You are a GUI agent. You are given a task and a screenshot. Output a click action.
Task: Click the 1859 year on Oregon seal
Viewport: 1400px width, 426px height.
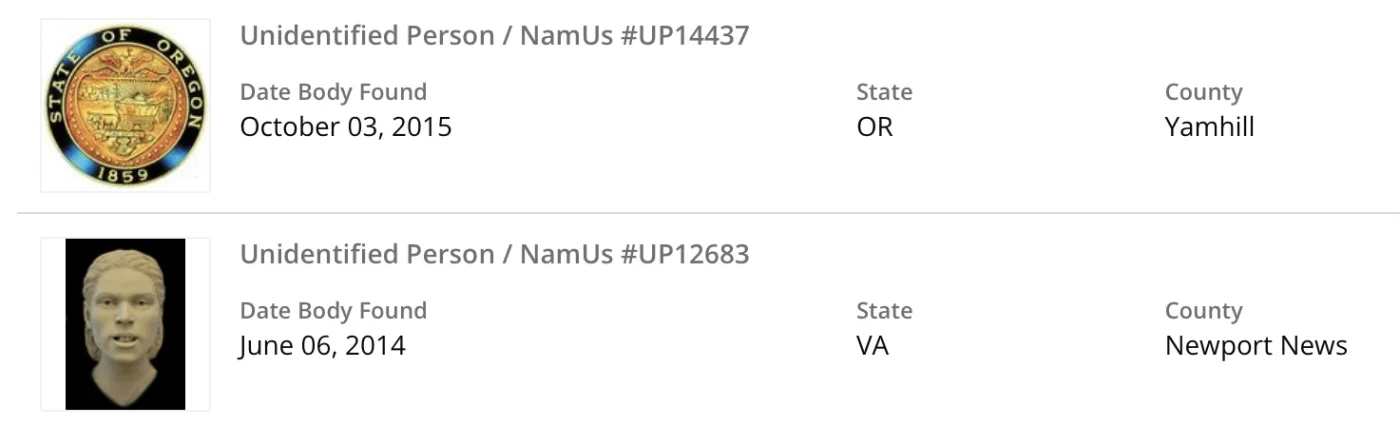125,174
